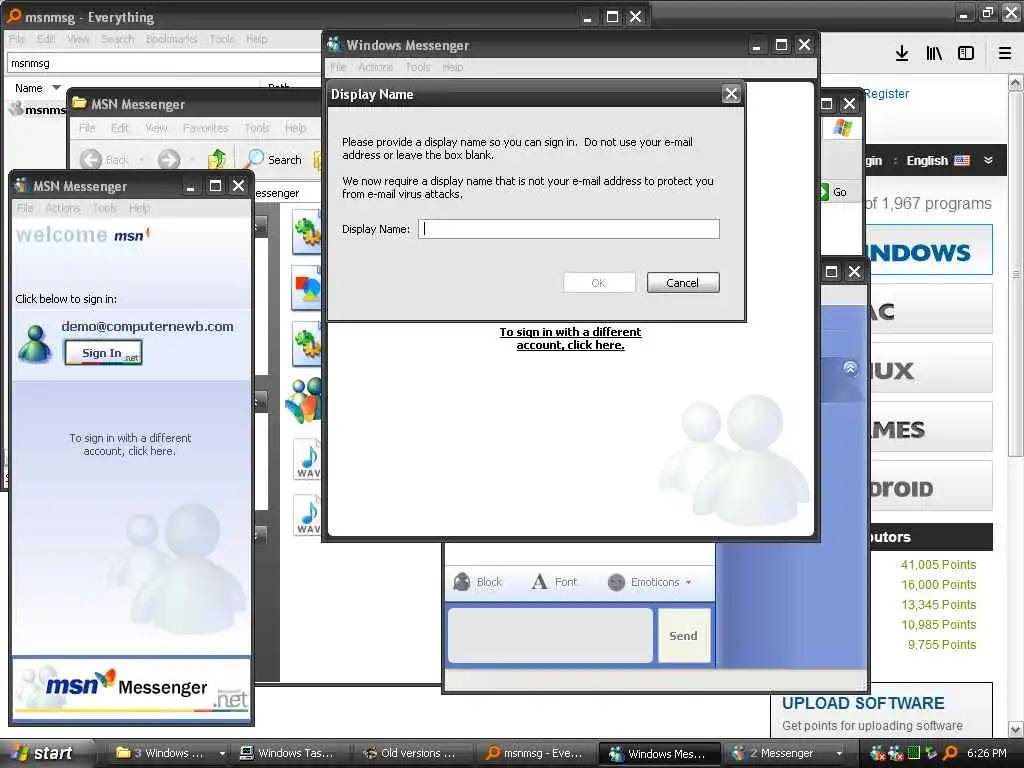This screenshot has width=1024, height=768.
Task: Click the Register link on the webpage
Action: (x=886, y=93)
